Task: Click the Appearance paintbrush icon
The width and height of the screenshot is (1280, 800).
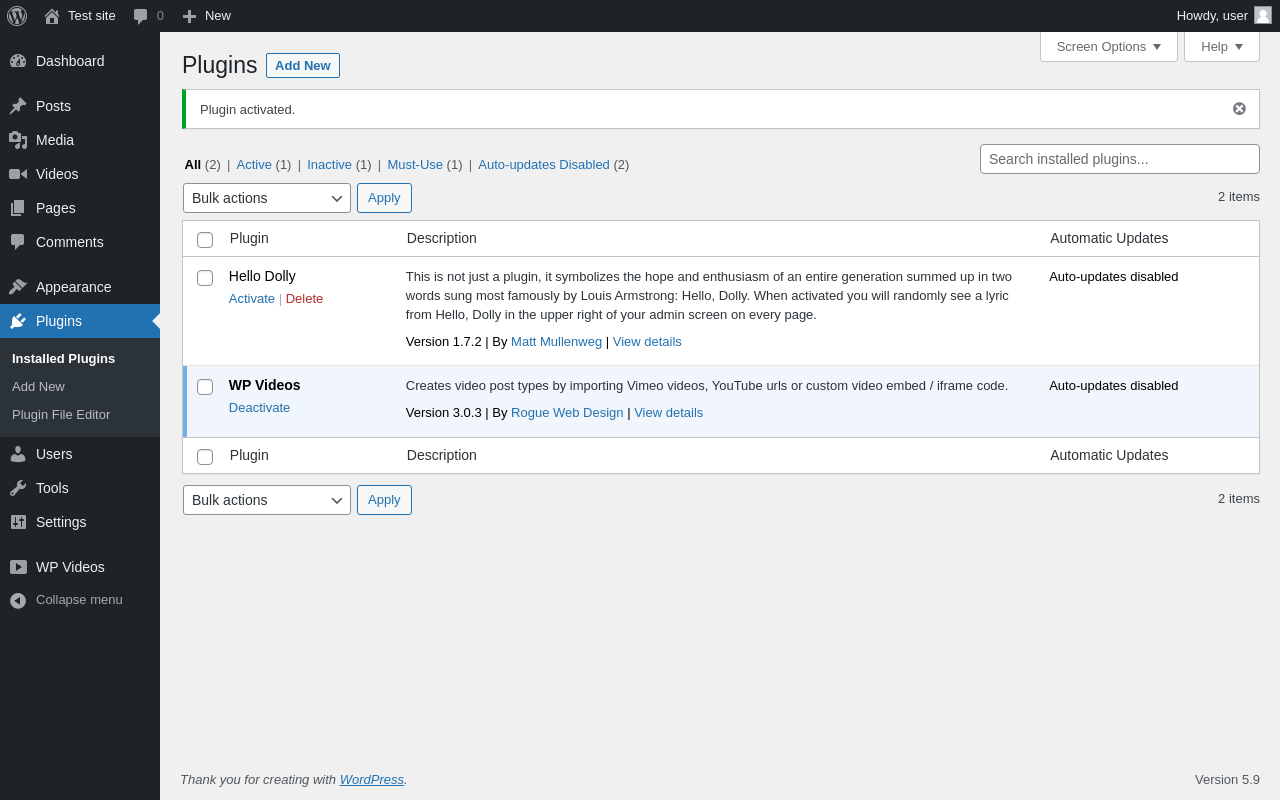Action: tap(18, 287)
